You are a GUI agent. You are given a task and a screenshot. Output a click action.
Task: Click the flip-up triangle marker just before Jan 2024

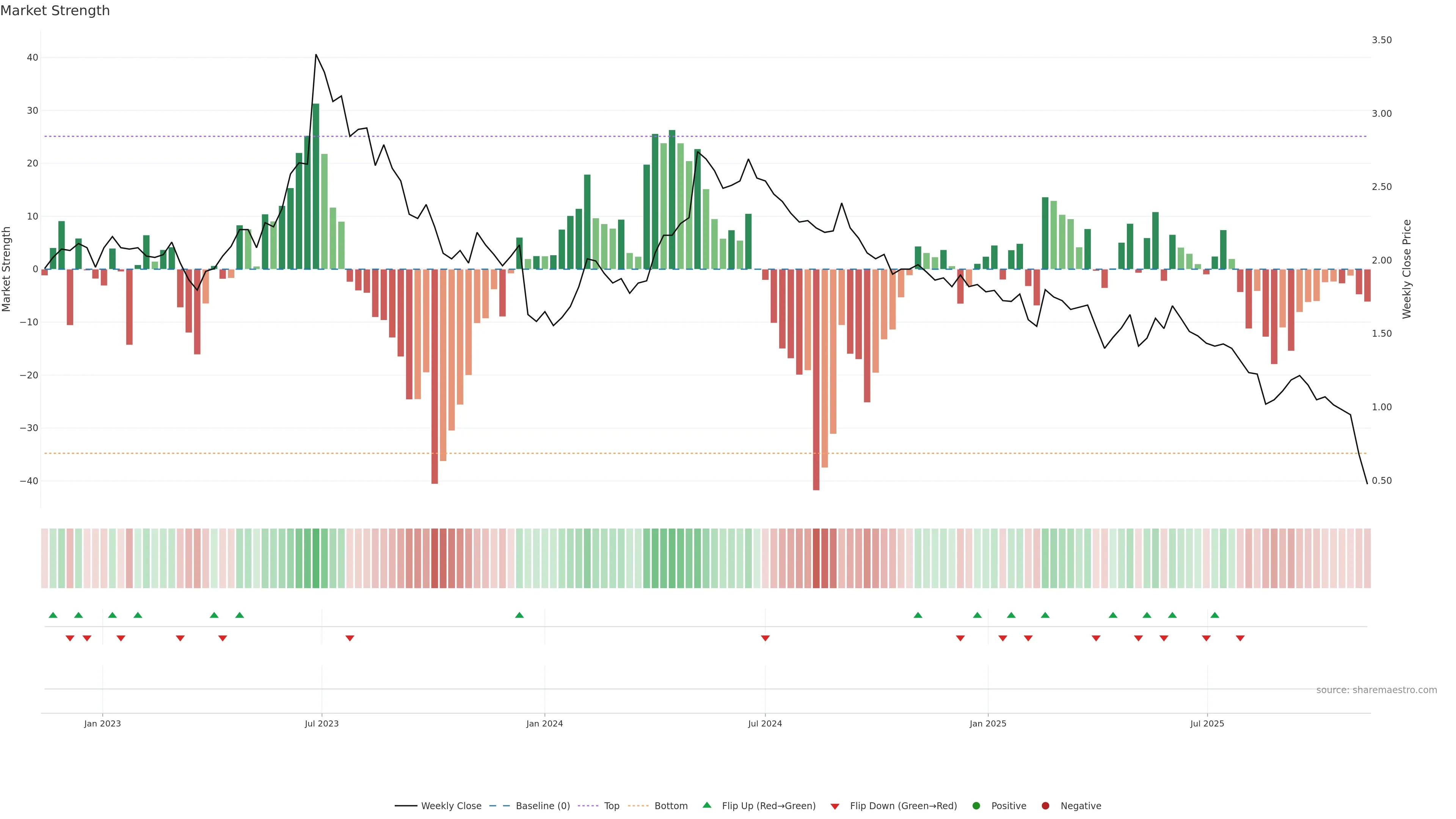[519, 615]
